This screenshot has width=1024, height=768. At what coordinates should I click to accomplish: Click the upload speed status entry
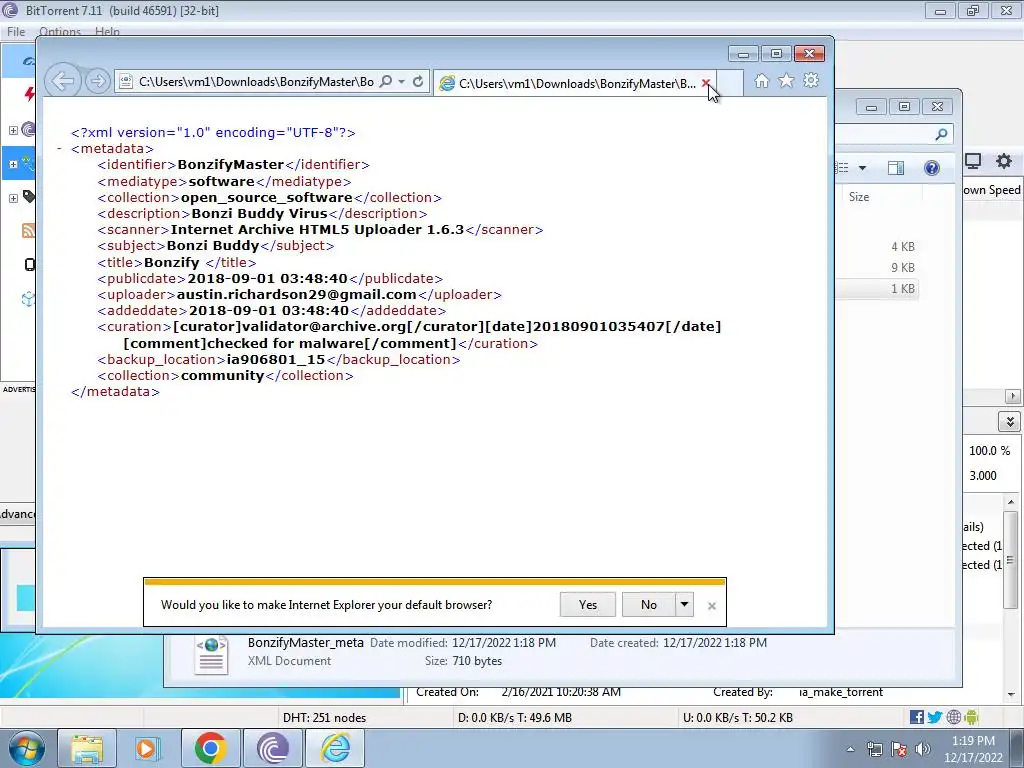[738, 718]
